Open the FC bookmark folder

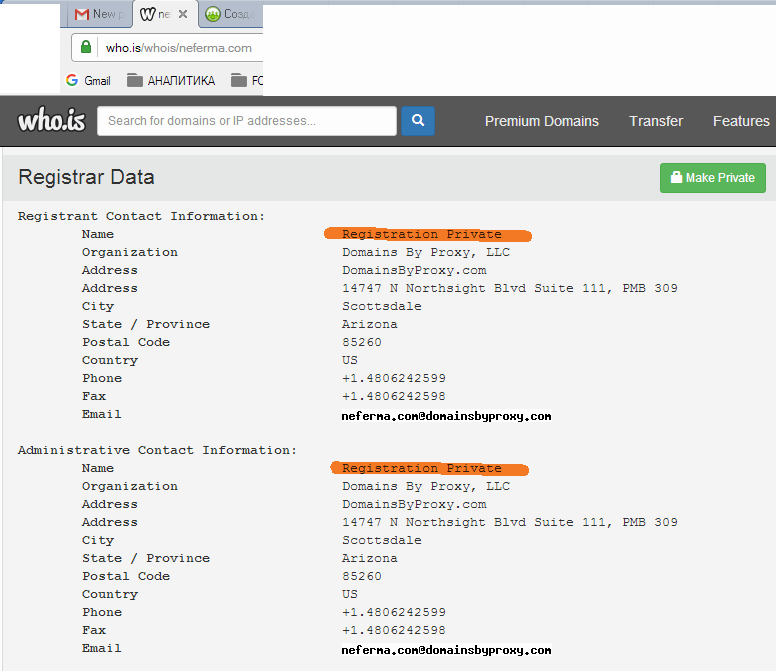[247, 81]
